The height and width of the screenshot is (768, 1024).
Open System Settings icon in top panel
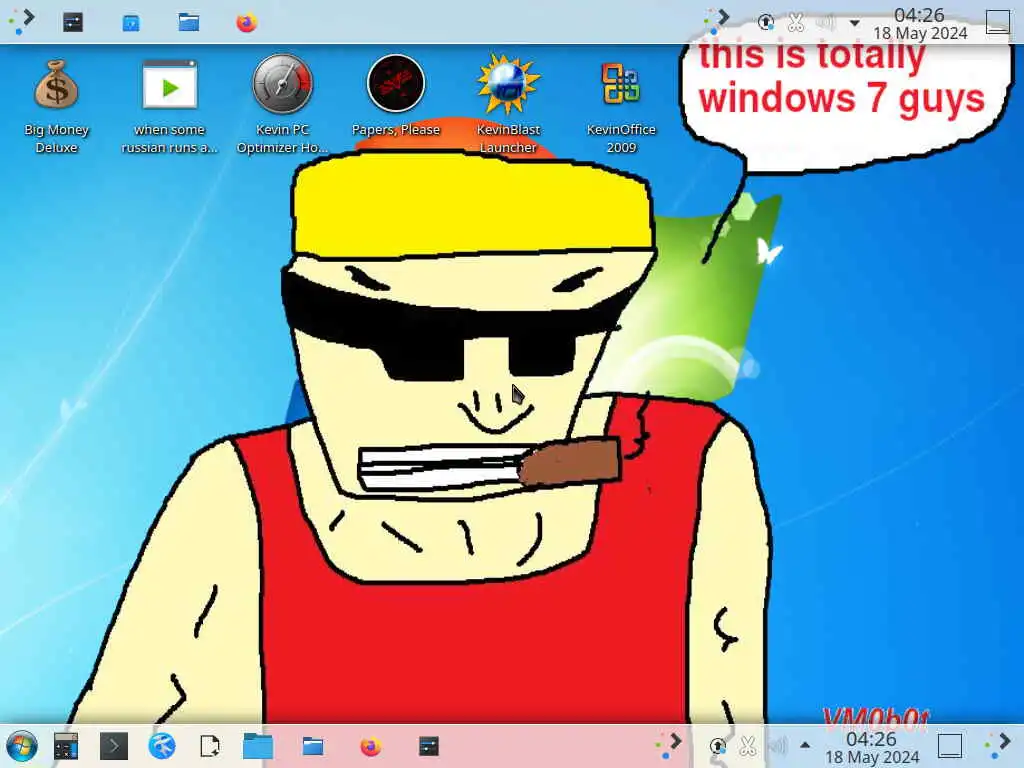point(72,22)
